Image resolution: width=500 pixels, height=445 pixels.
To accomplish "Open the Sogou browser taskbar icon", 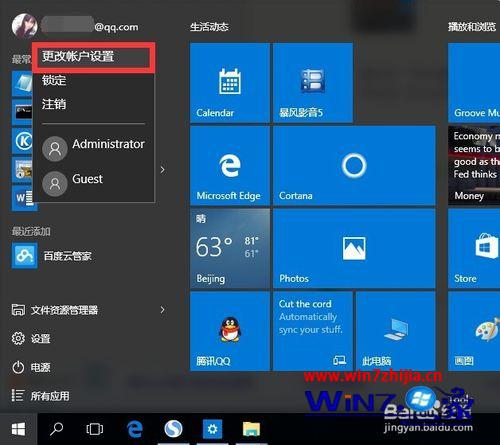I will point(174,429).
